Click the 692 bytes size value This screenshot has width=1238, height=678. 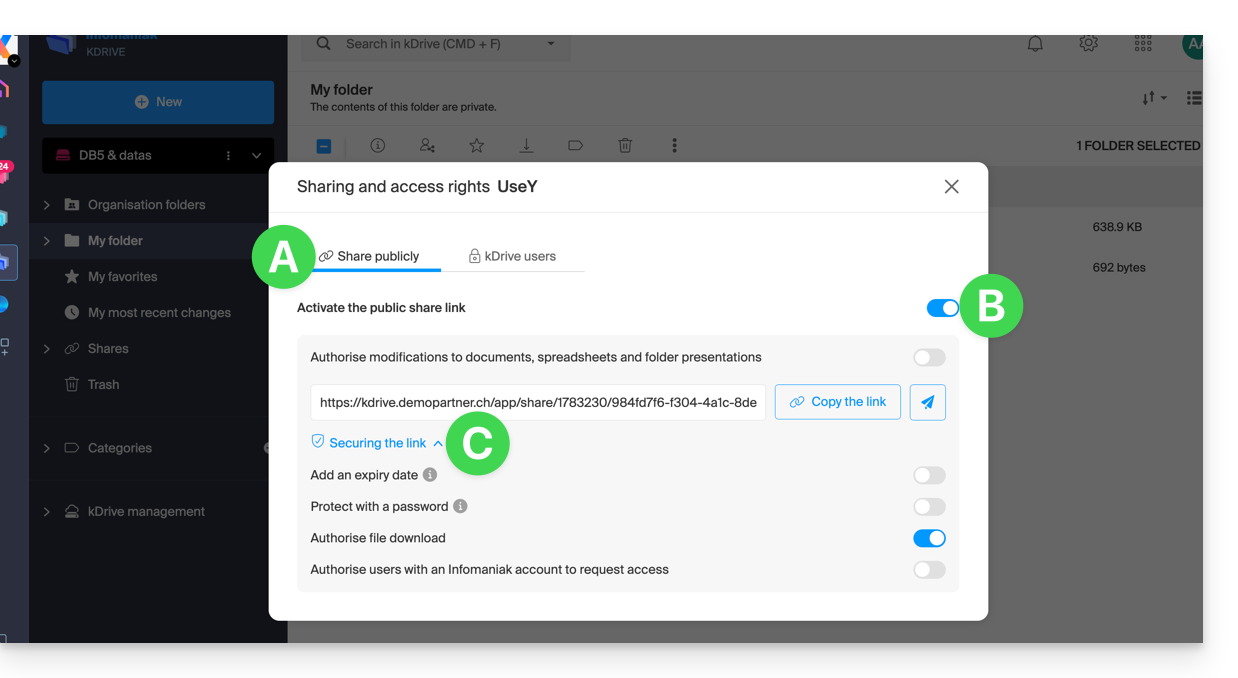(x=1119, y=268)
